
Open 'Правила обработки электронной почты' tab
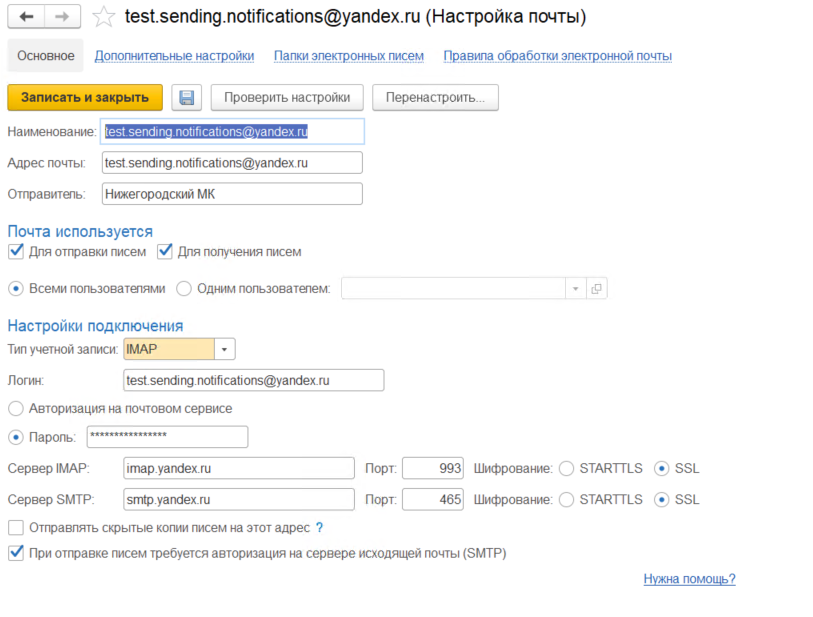coord(557,56)
